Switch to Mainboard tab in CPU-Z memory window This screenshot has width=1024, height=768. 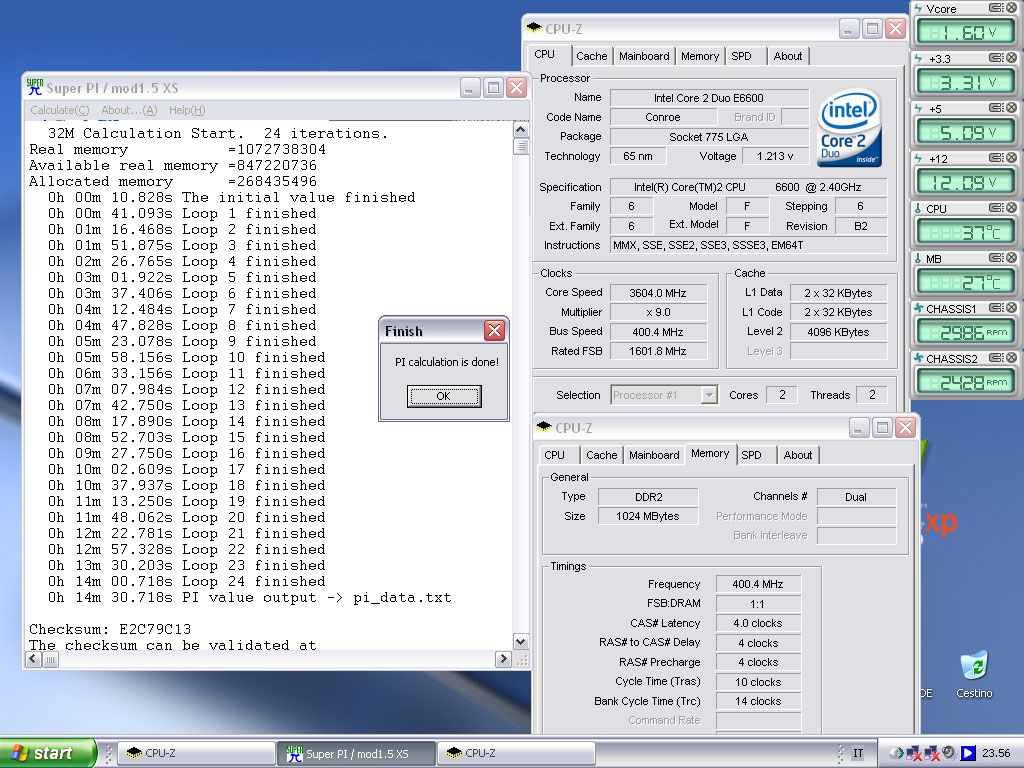coord(654,455)
